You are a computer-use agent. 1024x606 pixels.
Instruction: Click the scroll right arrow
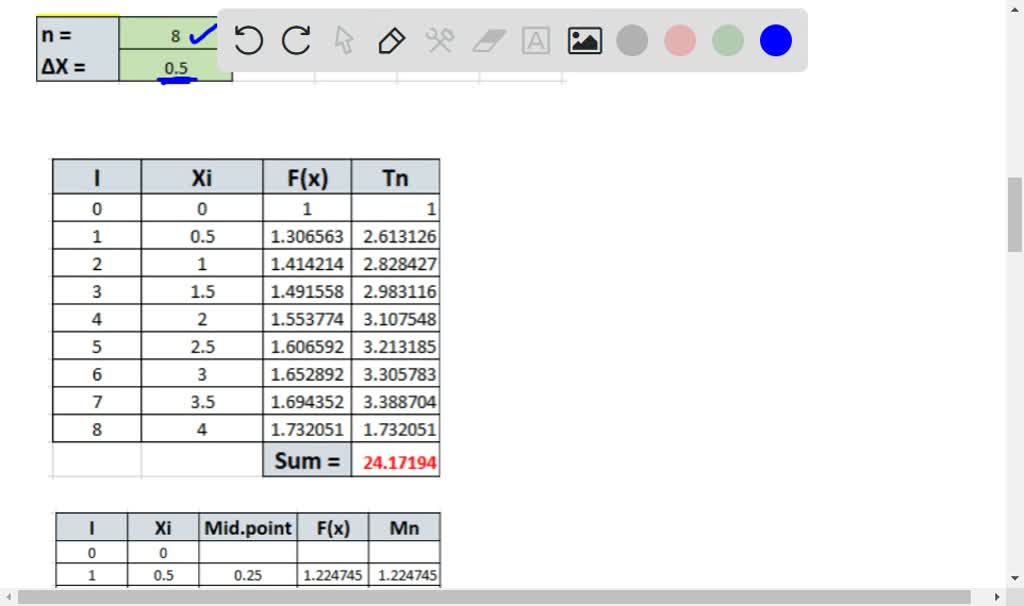point(997,597)
